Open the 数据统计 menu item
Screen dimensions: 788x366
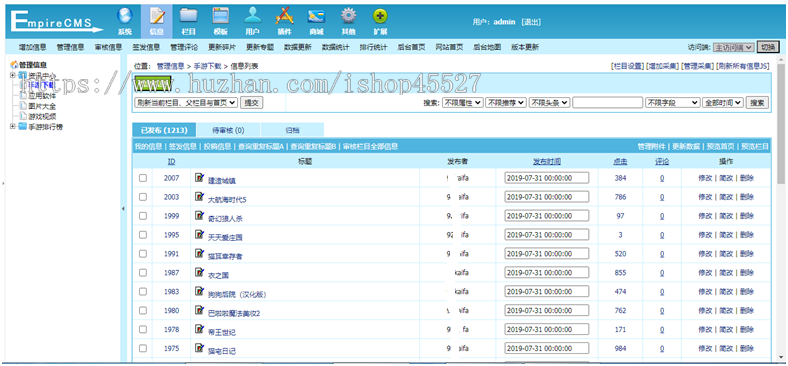pyautogui.click(x=335, y=47)
